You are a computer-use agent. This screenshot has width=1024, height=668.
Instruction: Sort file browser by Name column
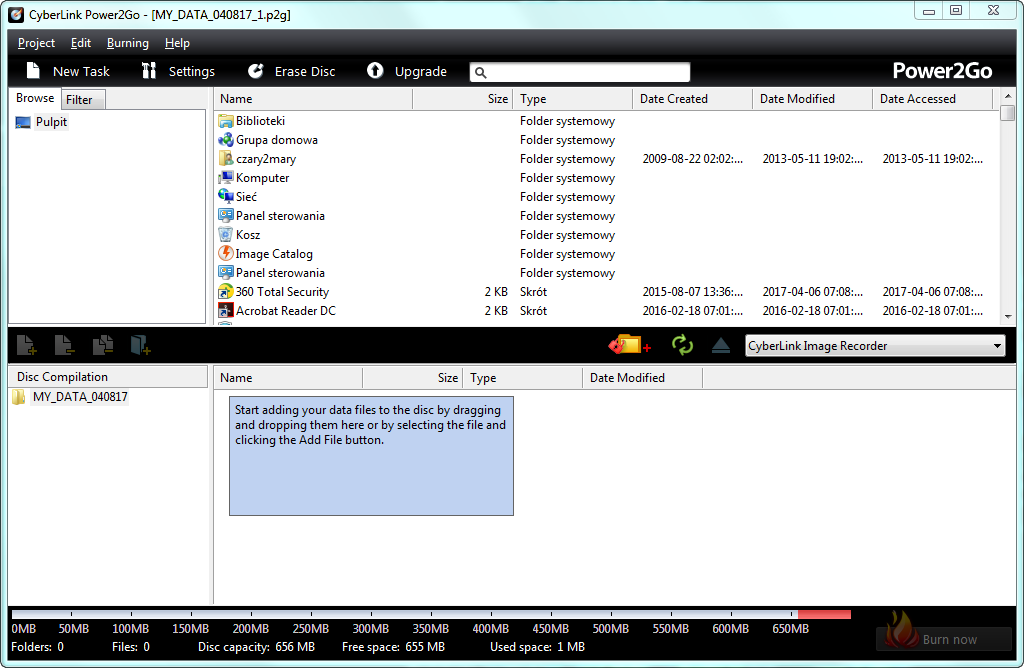313,99
